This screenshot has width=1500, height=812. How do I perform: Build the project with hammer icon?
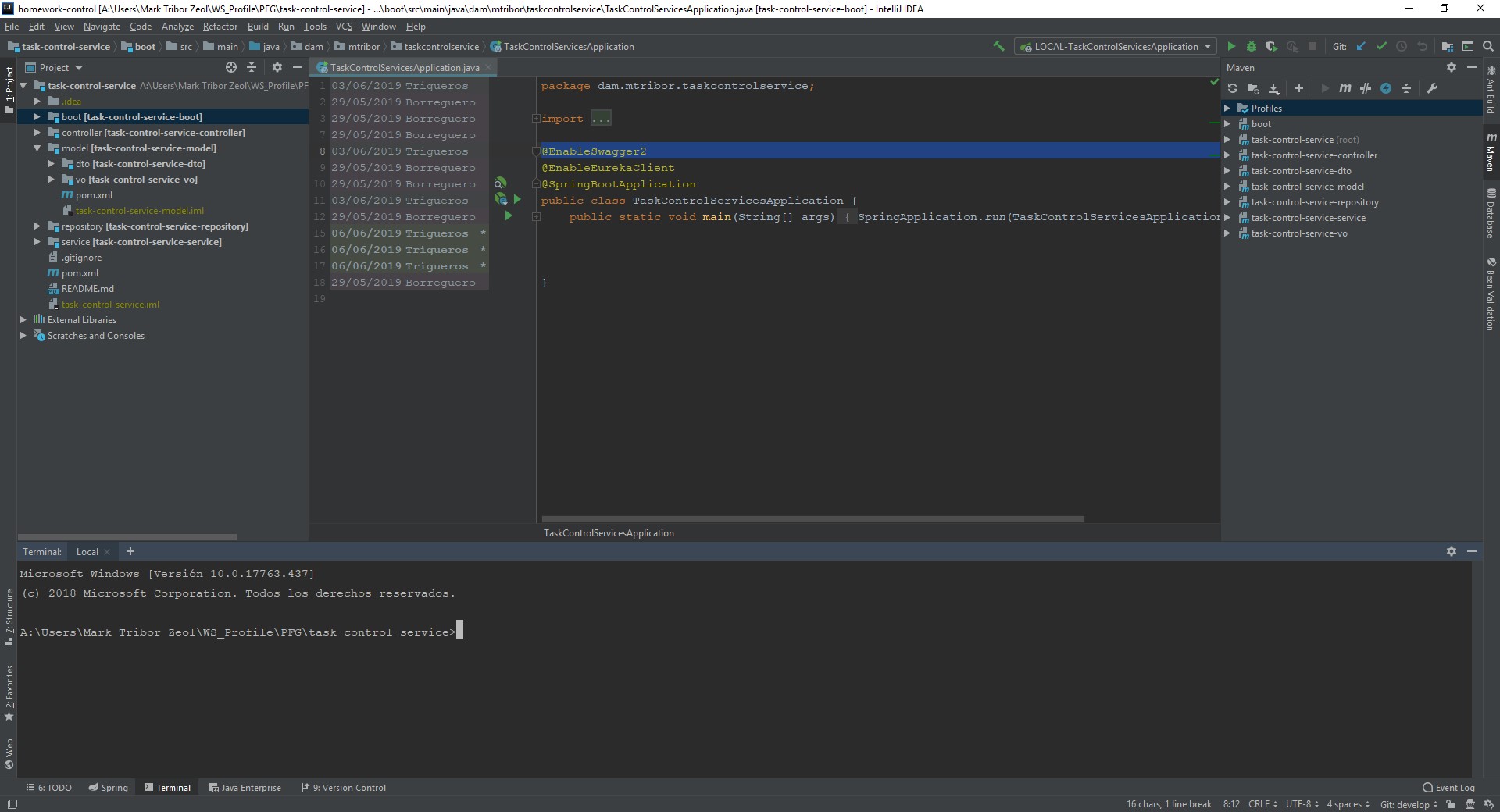[x=998, y=46]
